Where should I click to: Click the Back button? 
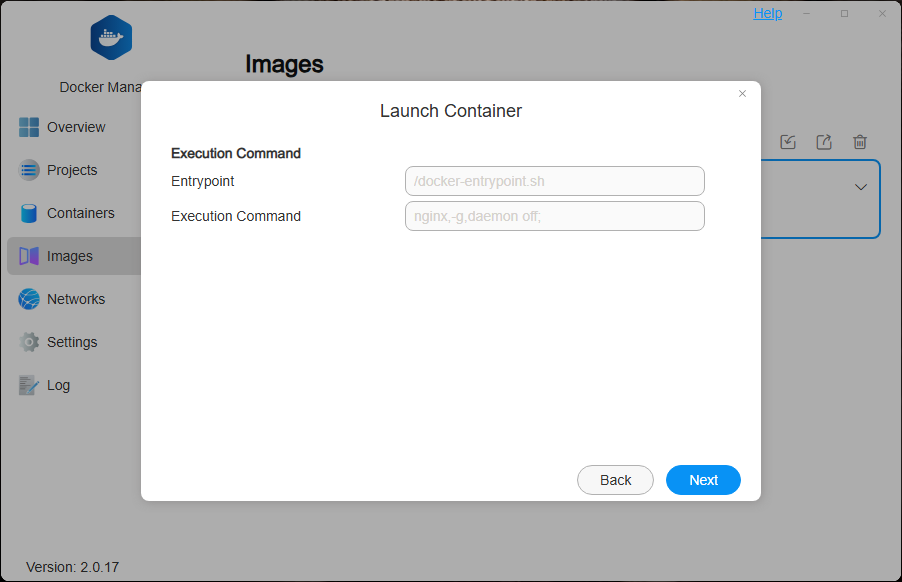point(615,480)
